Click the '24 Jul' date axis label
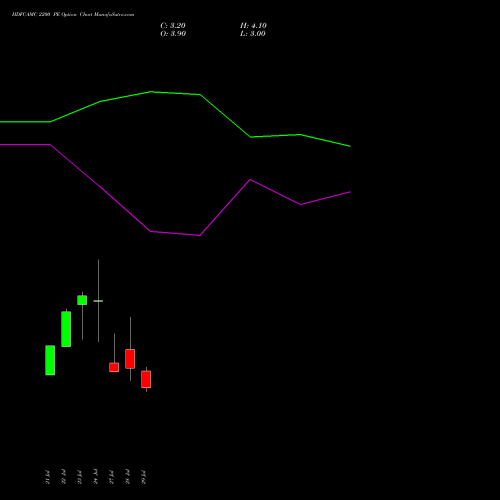The width and height of the screenshot is (500, 500). 96,477
